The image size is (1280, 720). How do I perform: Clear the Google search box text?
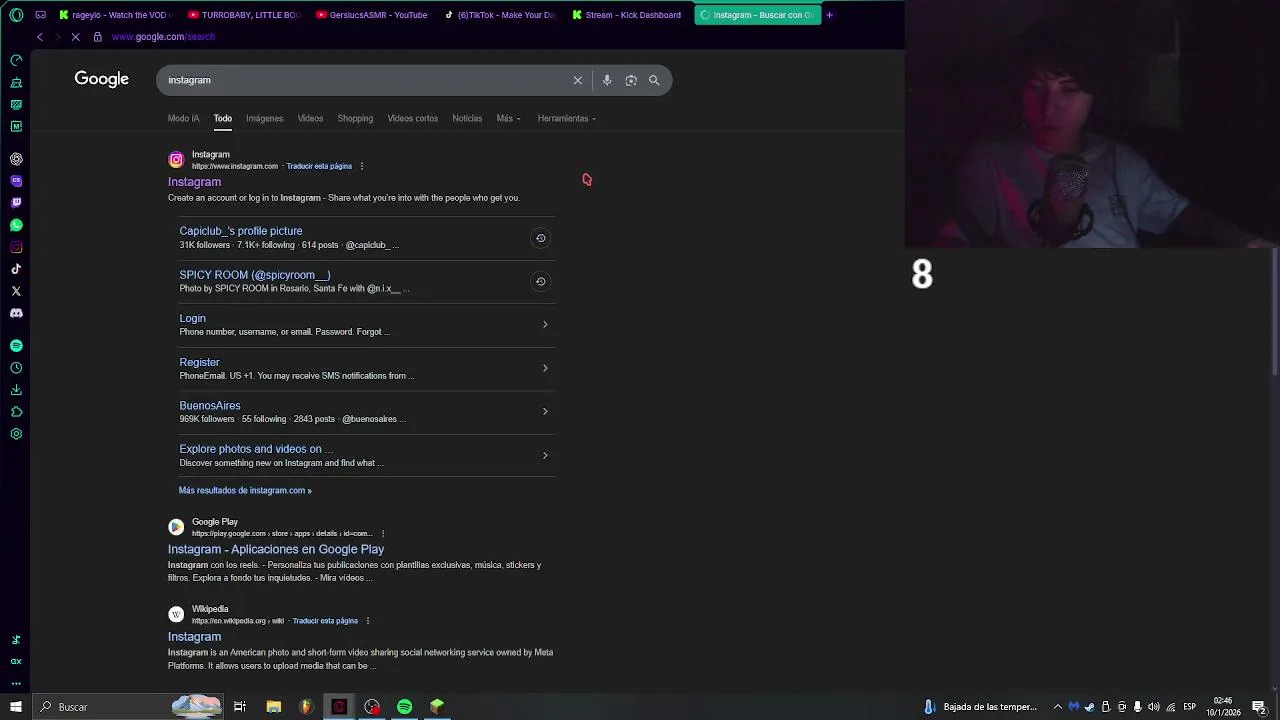click(577, 80)
